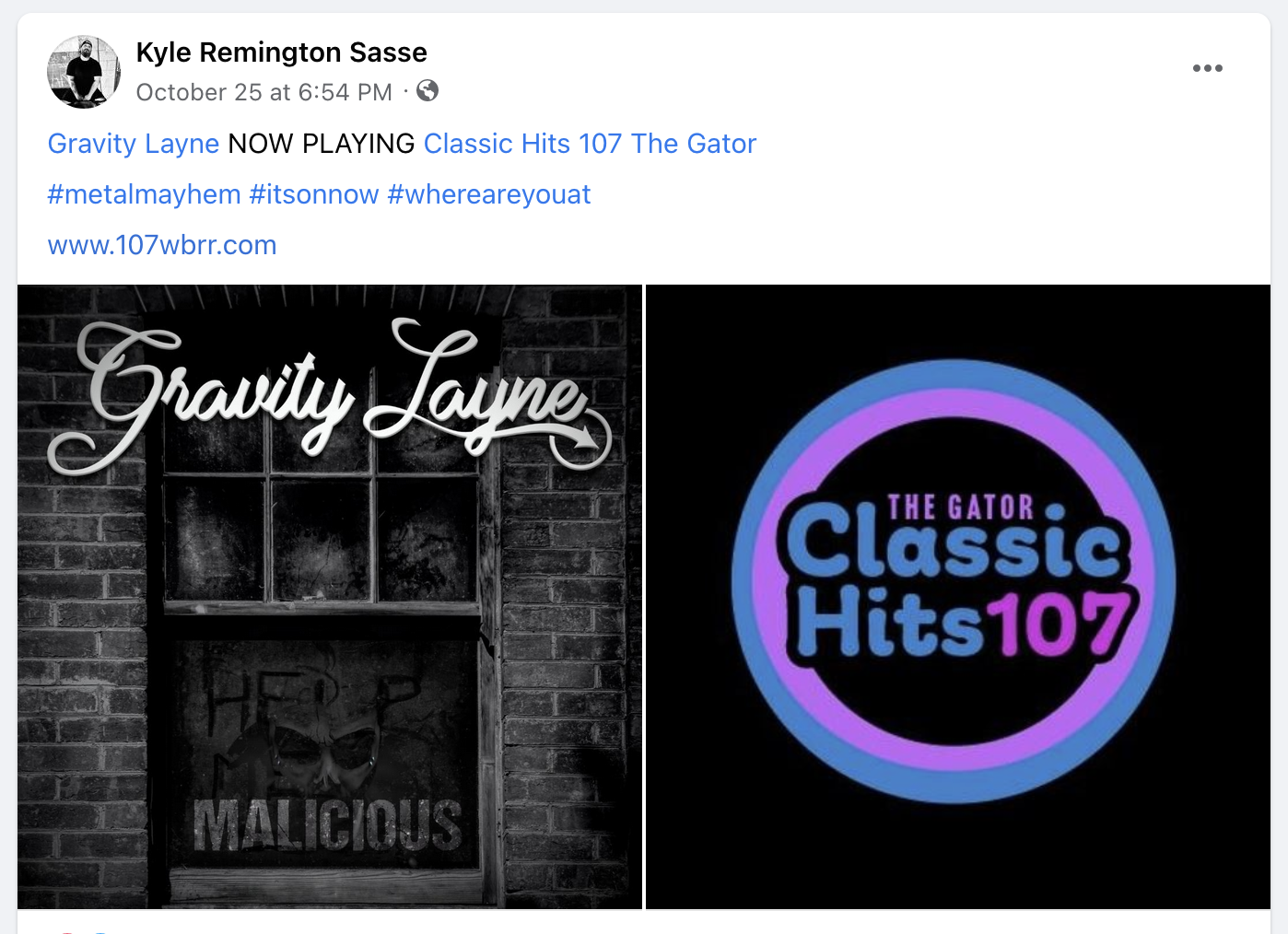This screenshot has height=934, width=1288.
Task: Open the Classic Hits 107 logo photo
Action: click(x=958, y=597)
